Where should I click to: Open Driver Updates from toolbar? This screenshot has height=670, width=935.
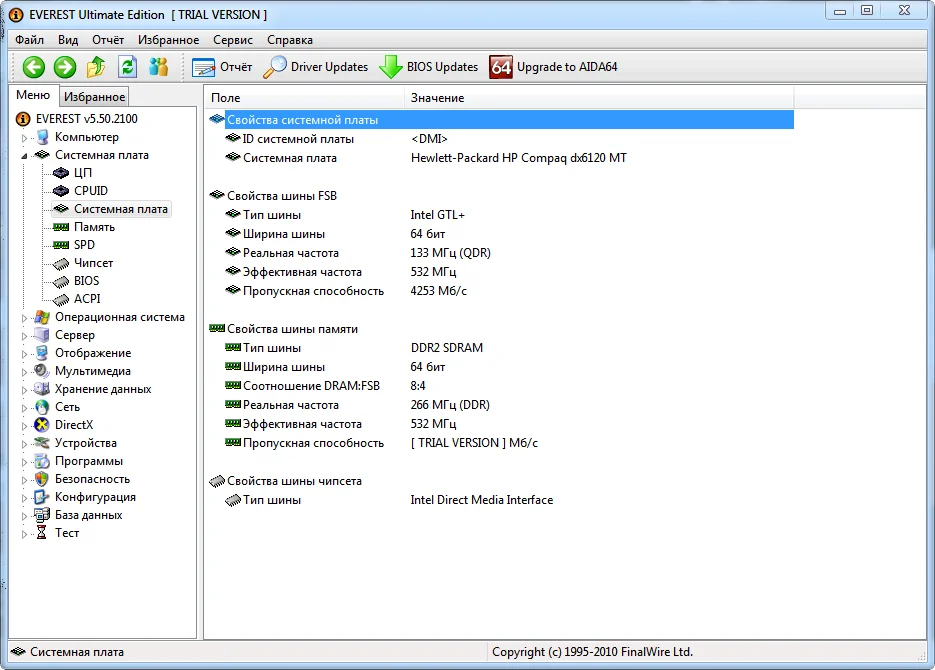(x=316, y=67)
